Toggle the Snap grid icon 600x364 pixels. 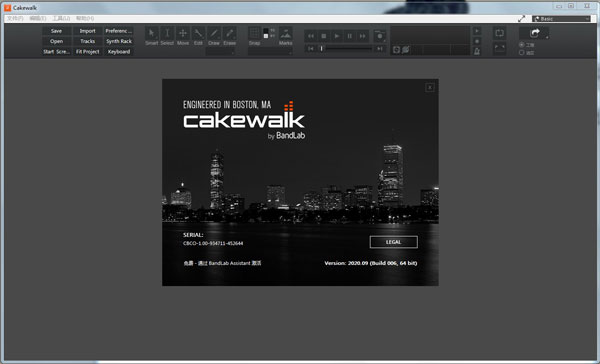[254, 33]
